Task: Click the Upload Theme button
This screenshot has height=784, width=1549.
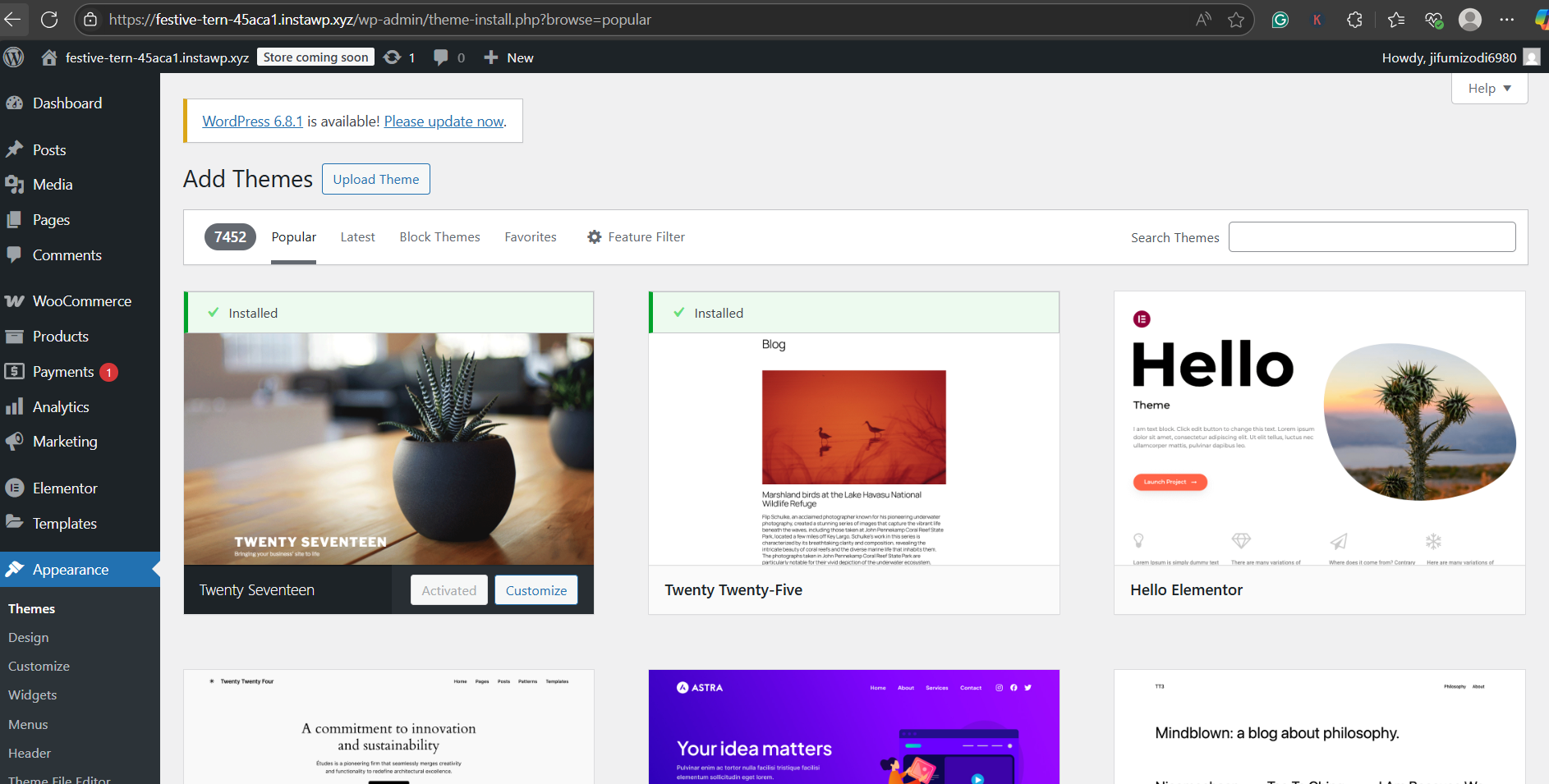Action: [x=376, y=179]
